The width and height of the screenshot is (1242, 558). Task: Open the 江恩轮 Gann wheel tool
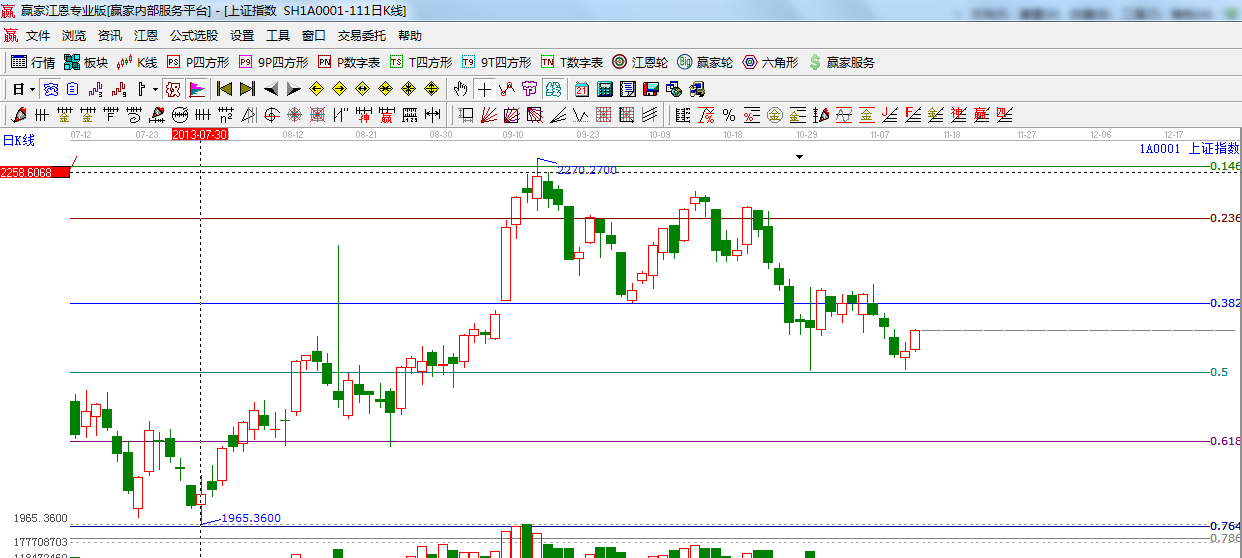pyautogui.click(x=641, y=62)
